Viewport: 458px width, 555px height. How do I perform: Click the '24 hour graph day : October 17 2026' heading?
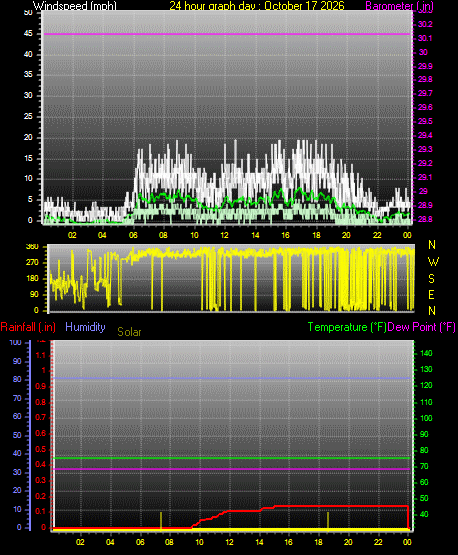pyautogui.click(x=257, y=6)
